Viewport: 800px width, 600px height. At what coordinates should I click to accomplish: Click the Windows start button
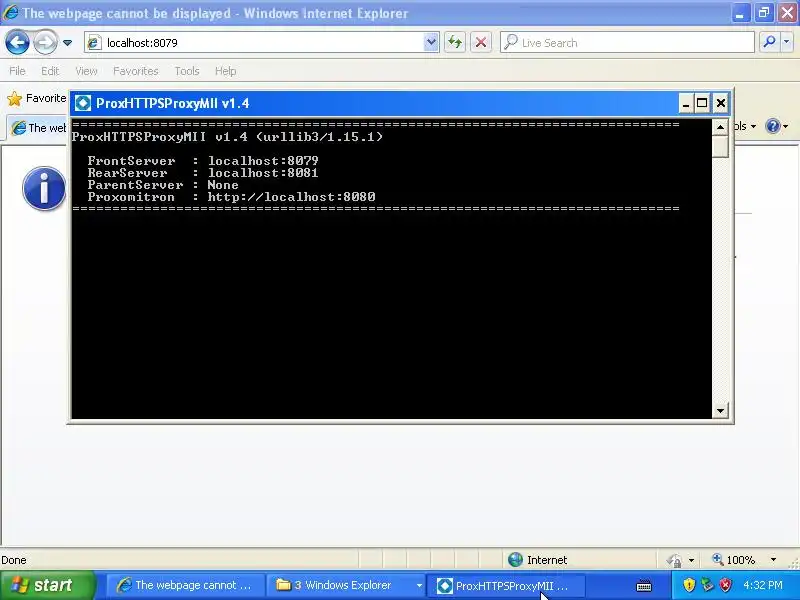47,585
